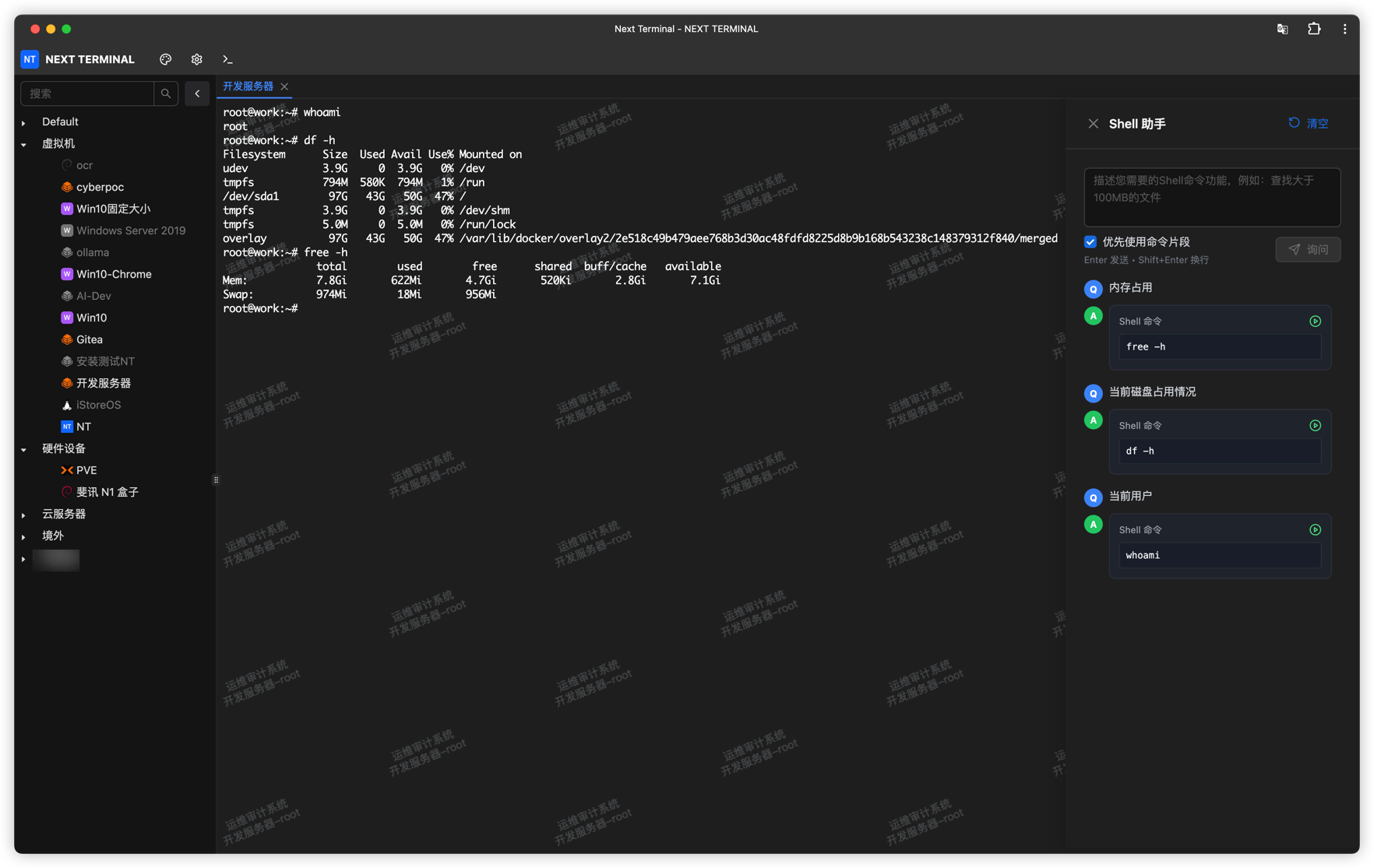Collapse the 虚拟机 group
This screenshot has width=1374, height=868.
23,144
